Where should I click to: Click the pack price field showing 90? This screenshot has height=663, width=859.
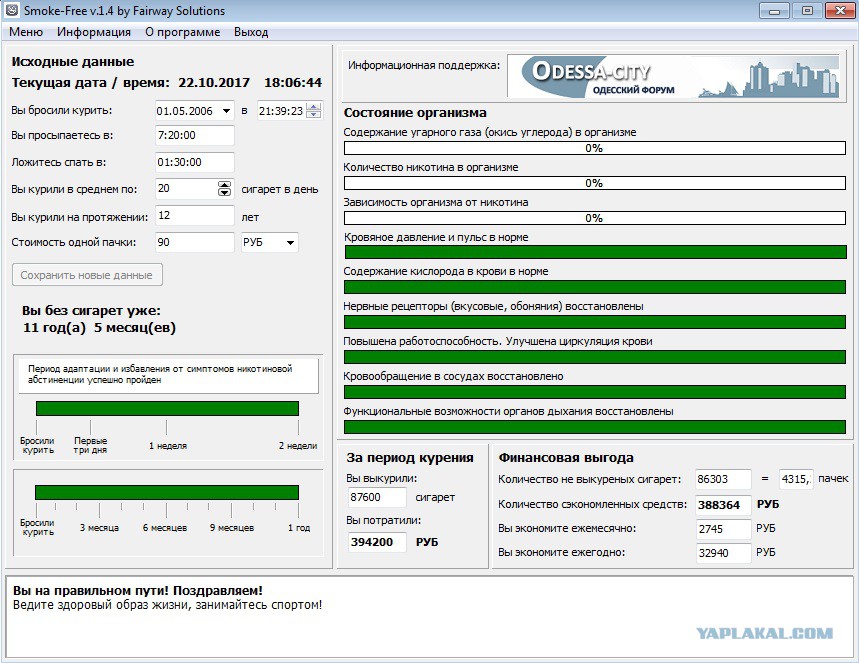(194, 242)
